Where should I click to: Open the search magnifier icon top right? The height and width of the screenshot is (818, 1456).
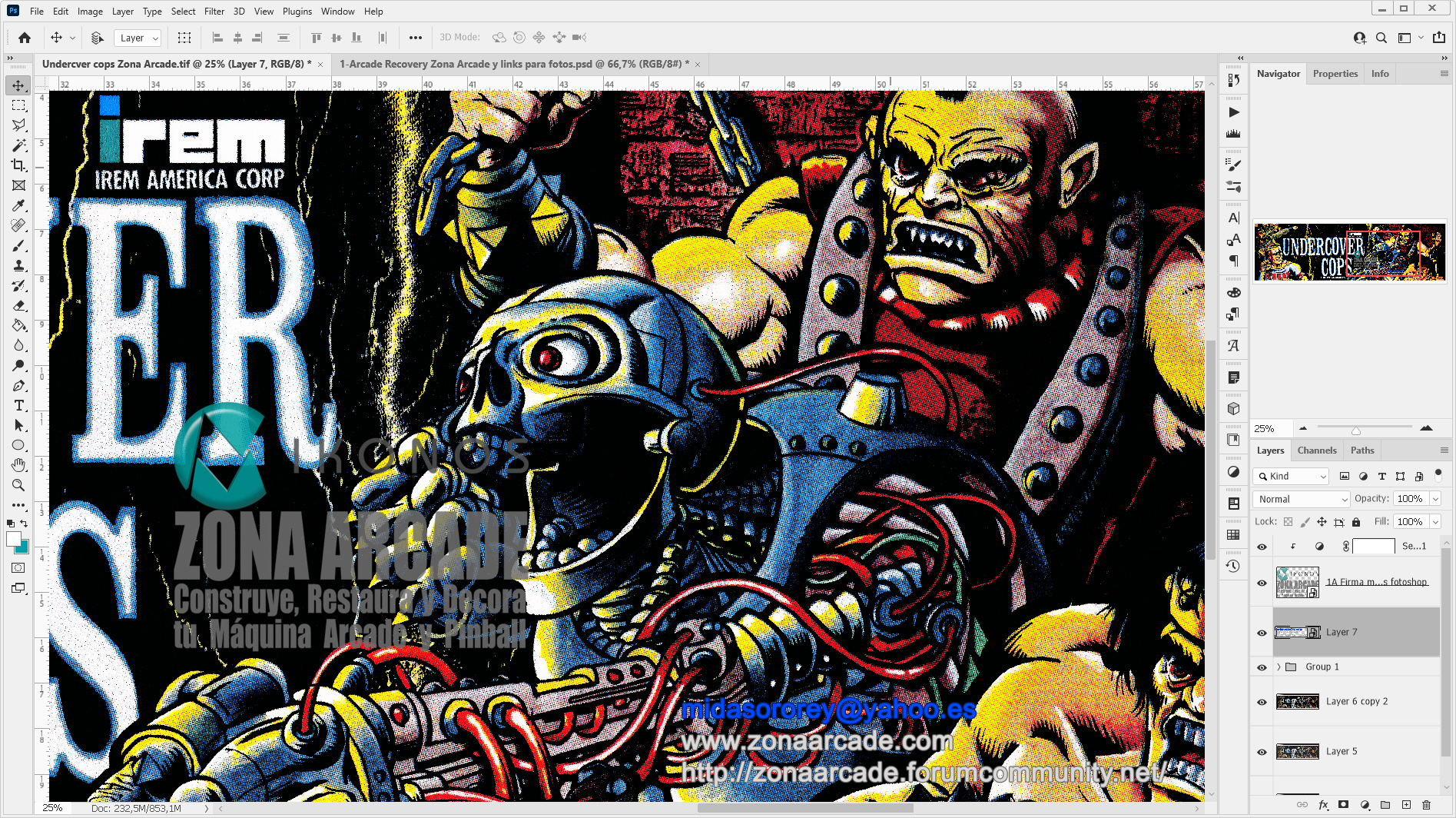tap(1381, 38)
